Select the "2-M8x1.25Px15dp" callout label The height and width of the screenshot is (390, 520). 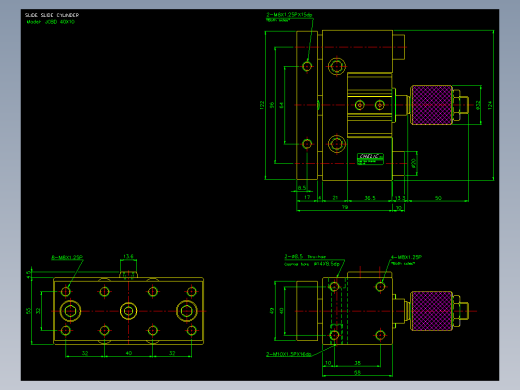tap(289, 15)
